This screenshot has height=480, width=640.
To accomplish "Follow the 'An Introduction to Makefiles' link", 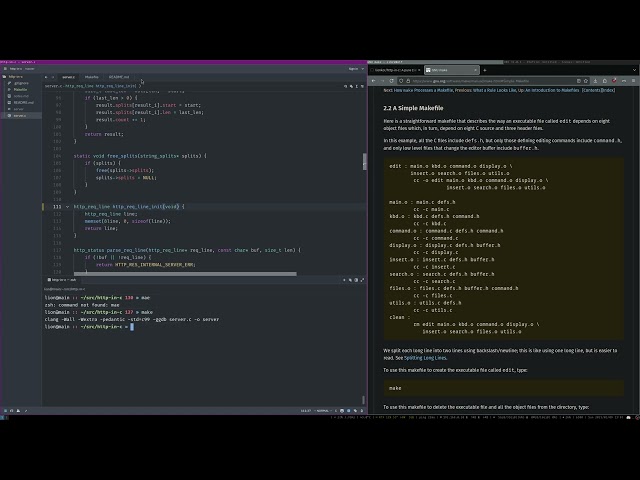I will [552, 90].
